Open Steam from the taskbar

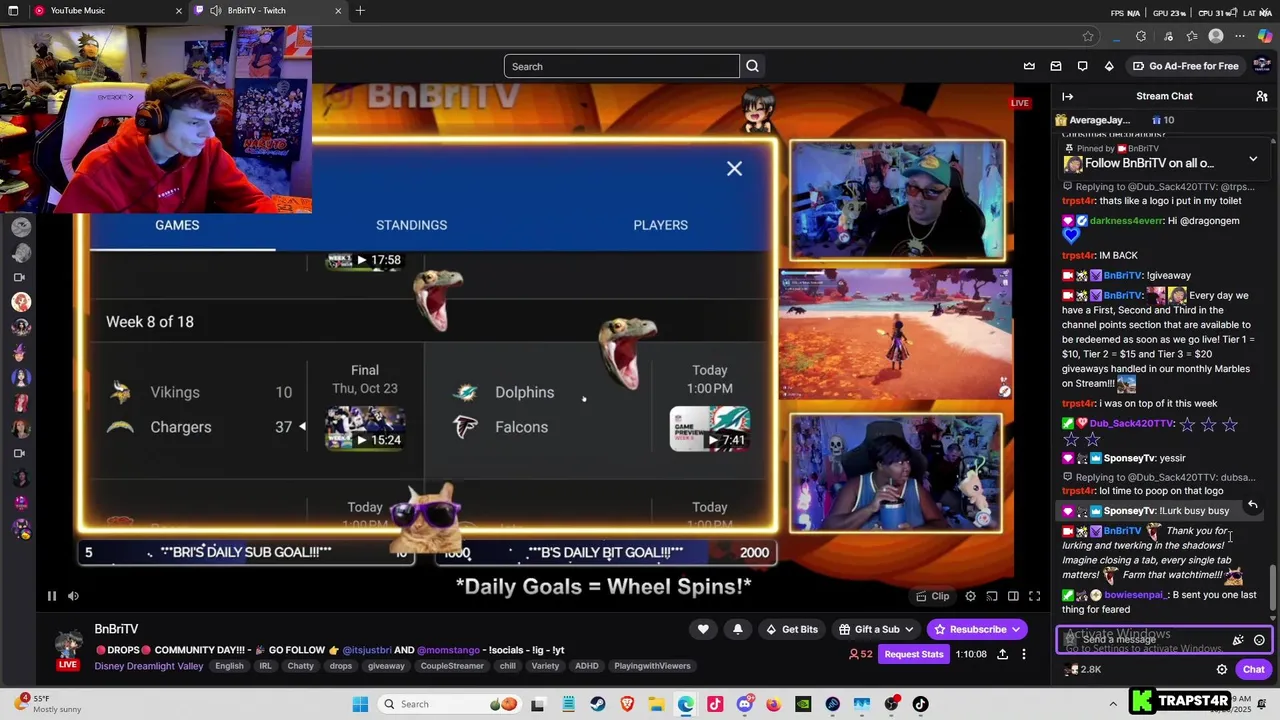598,704
